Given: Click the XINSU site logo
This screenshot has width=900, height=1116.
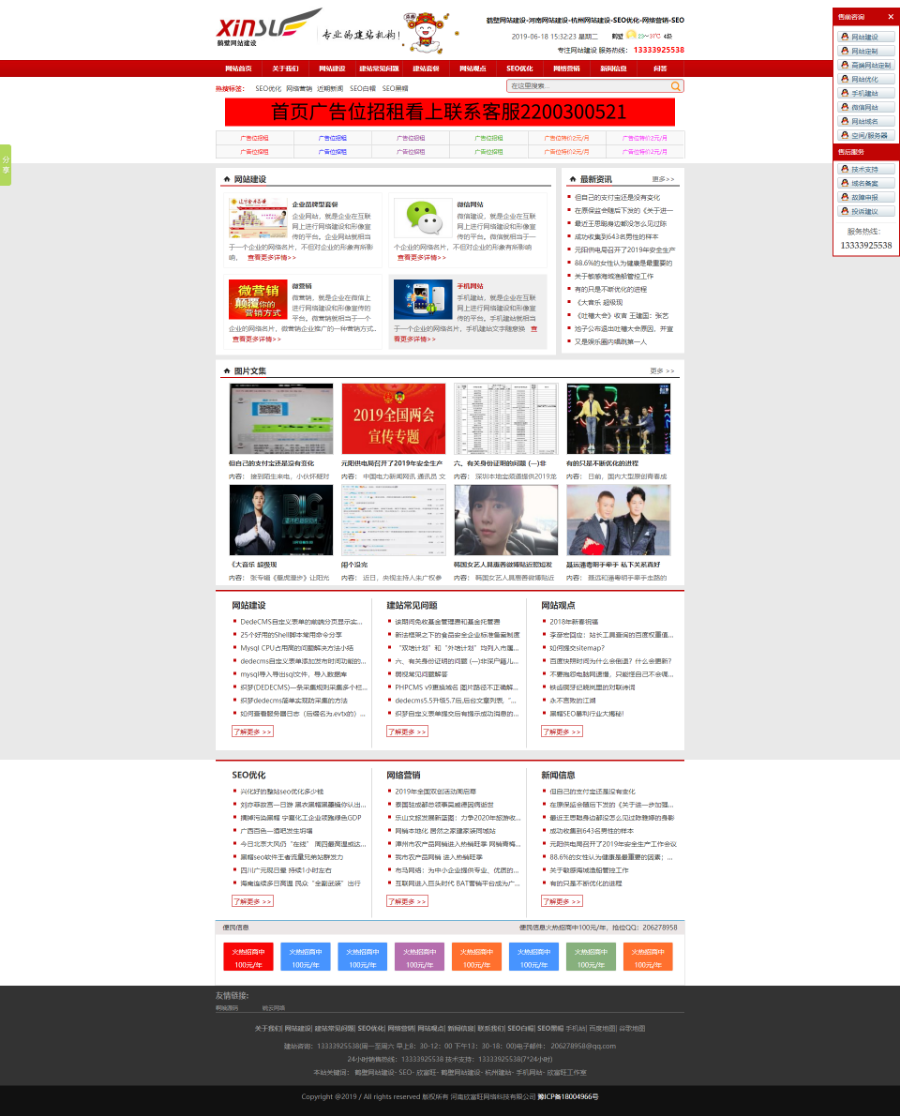Looking at the screenshot, I should (x=268, y=27).
